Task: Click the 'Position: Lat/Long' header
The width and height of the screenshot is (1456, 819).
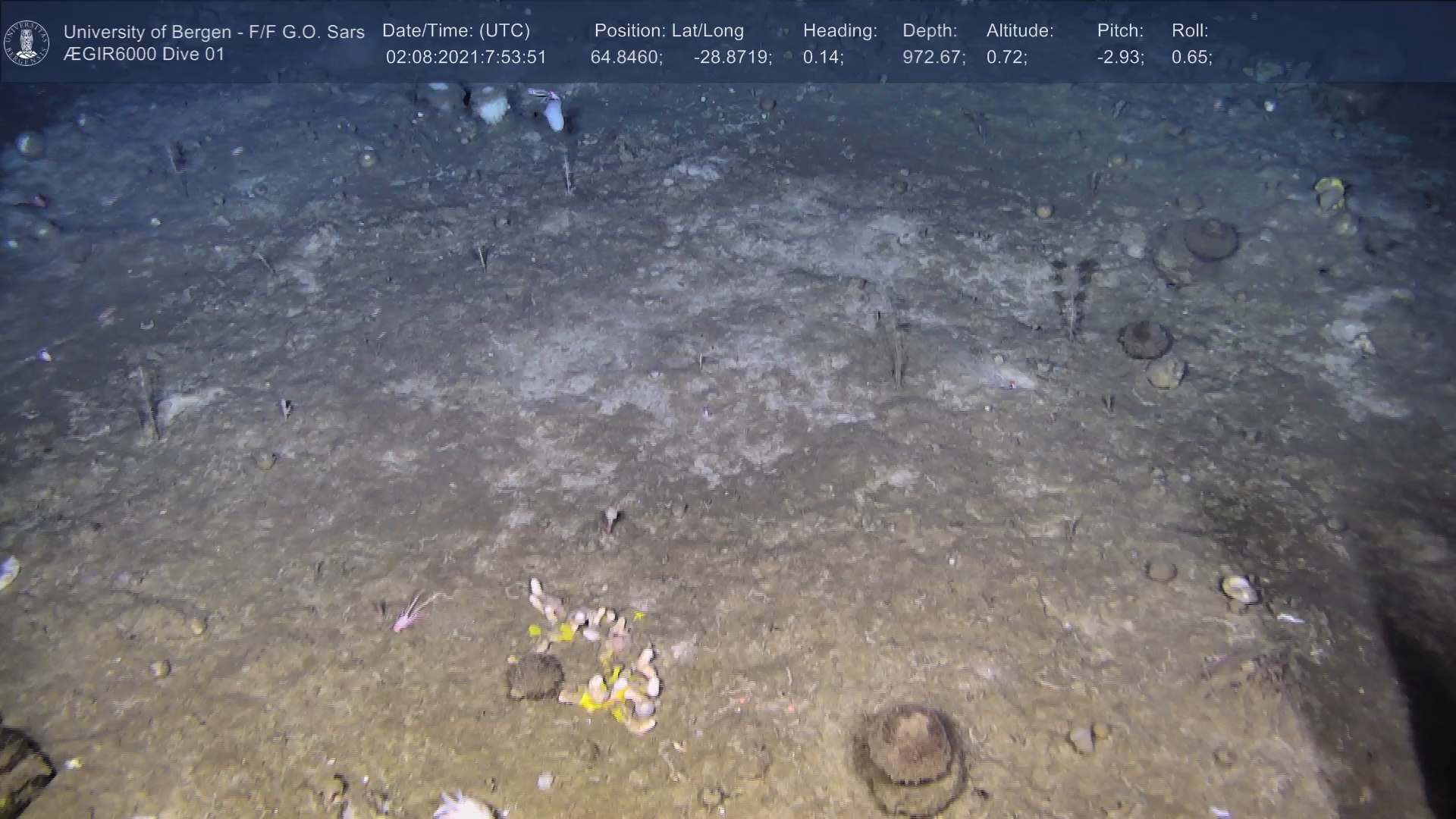Action: tap(668, 30)
